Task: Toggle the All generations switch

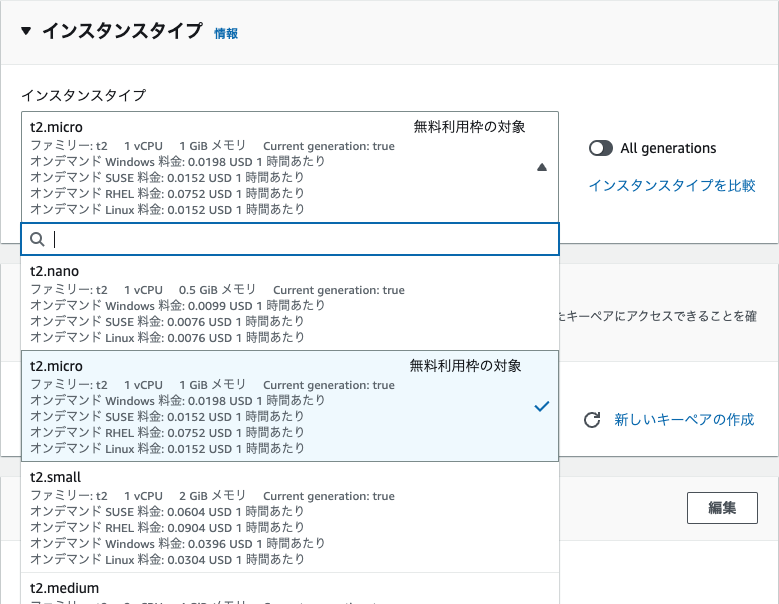Action: coord(601,148)
